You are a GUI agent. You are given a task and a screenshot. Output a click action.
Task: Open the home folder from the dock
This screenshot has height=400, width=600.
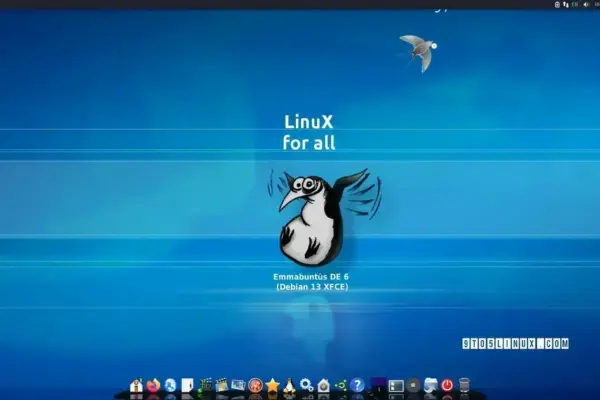click(x=136, y=385)
